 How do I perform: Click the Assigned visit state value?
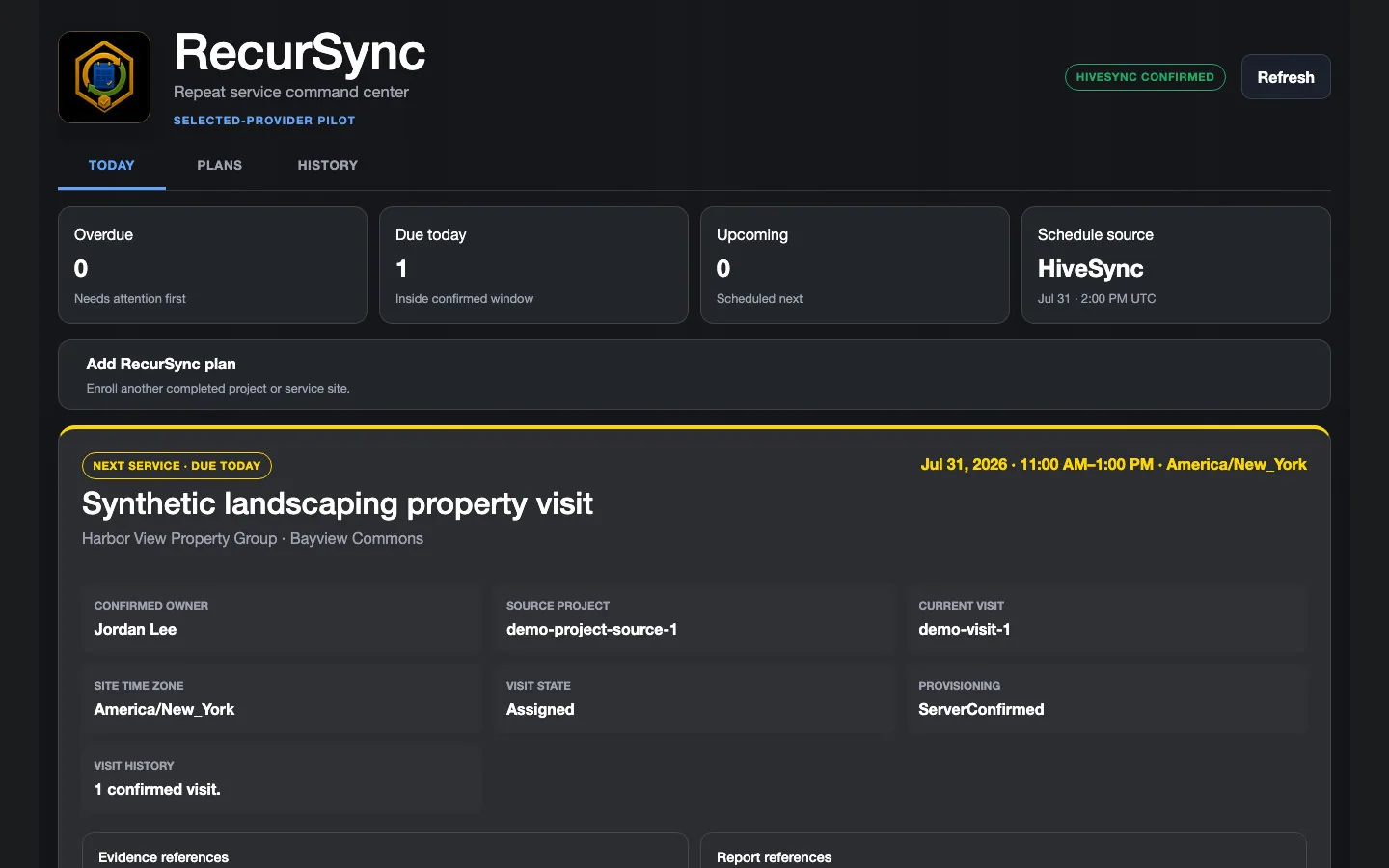click(540, 709)
